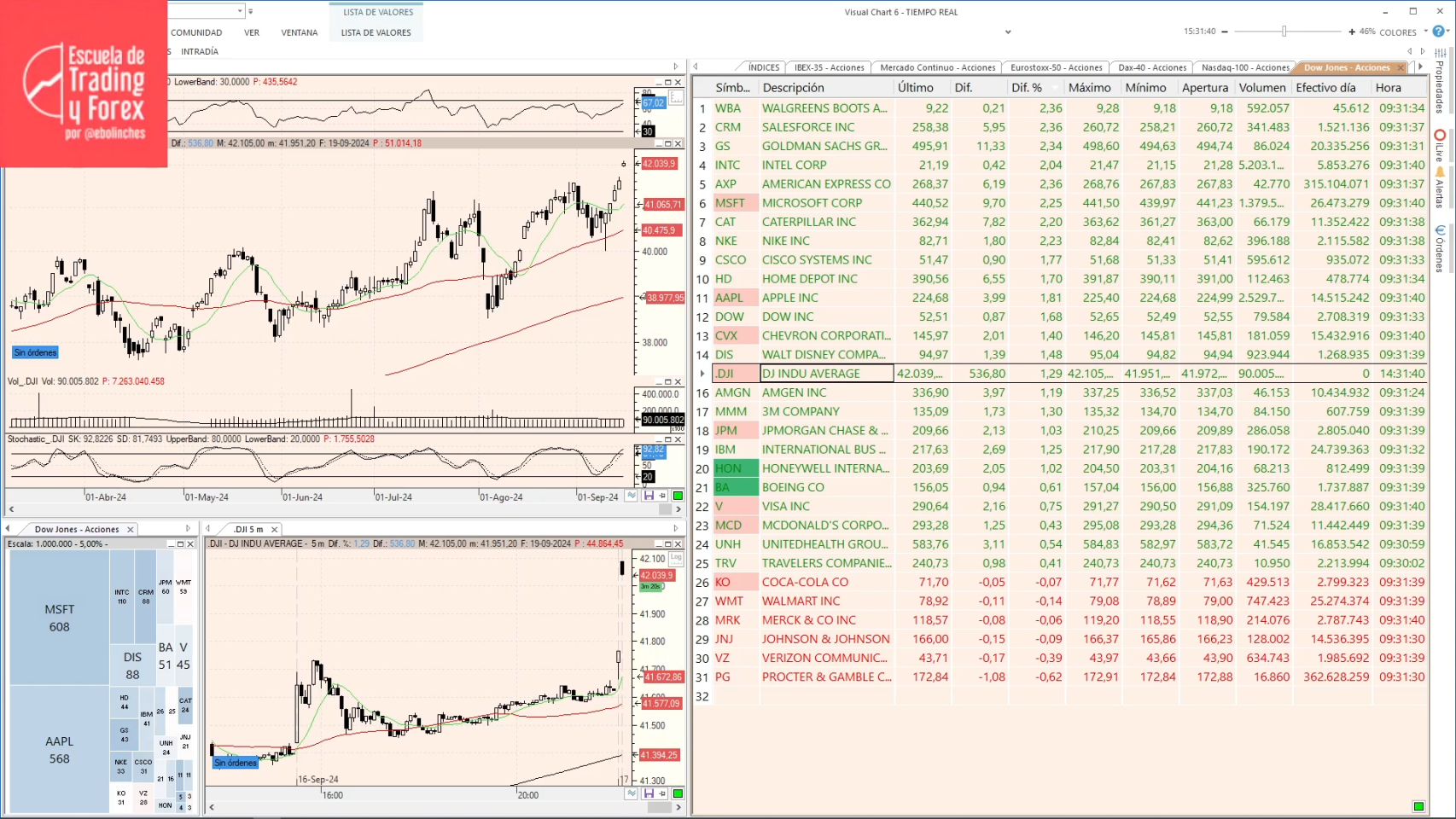Image resolution: width=1456 pixels, height=819 pixels.
Task: Show next tabs arrow above the daily chart
Action: click(676, 67)
